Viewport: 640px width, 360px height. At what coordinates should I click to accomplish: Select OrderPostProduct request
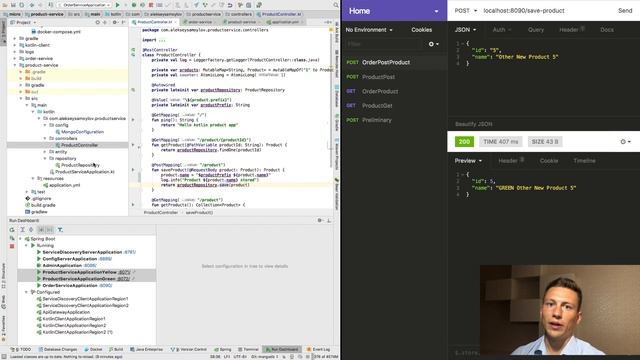tap(393, 62)
